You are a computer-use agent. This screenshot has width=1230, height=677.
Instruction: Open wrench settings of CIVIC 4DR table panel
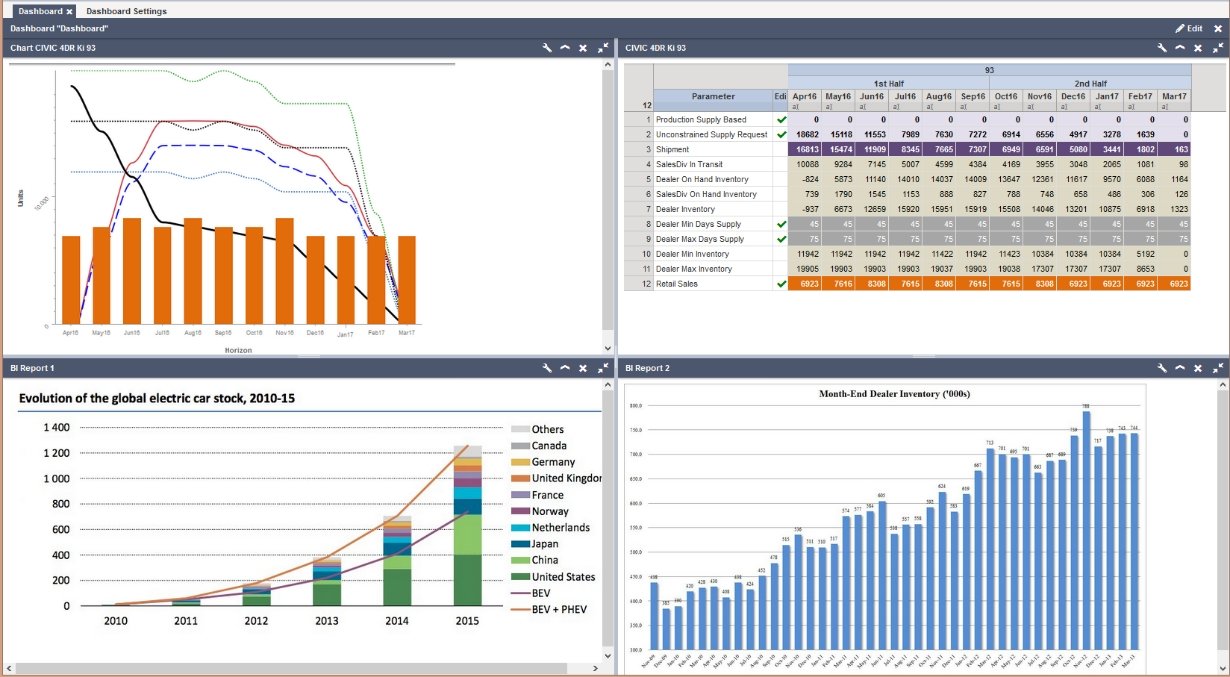click(1162, 48)
